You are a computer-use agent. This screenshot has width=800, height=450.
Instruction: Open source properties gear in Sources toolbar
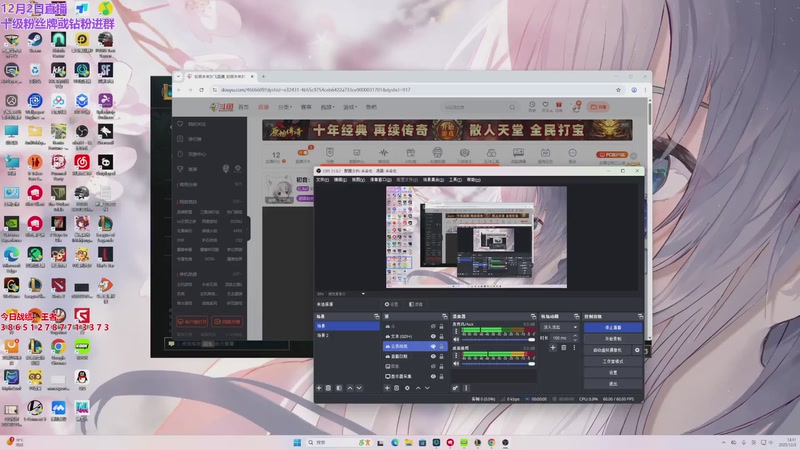[407, 388]
